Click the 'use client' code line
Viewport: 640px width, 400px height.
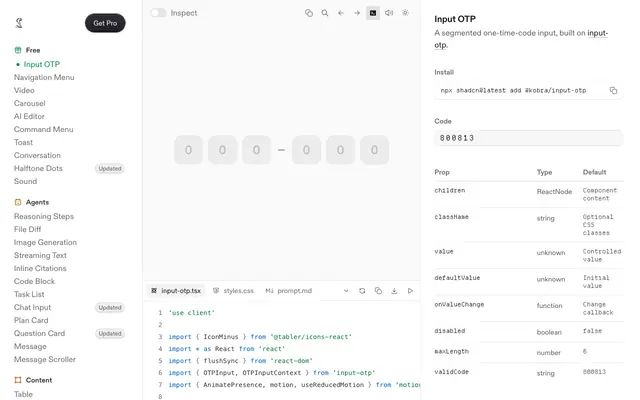point(191,313)
